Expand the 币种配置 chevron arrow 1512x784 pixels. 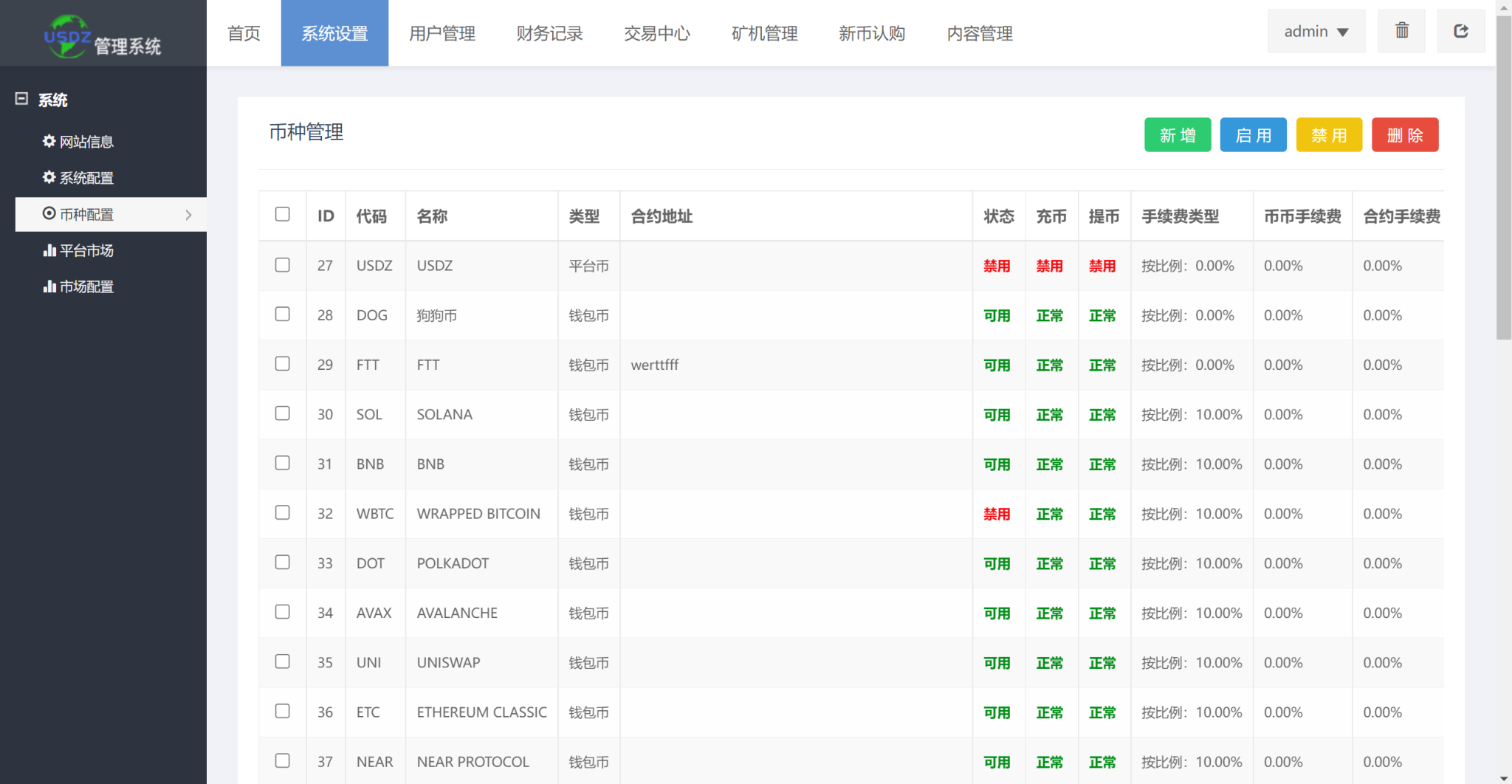point(188,215)
